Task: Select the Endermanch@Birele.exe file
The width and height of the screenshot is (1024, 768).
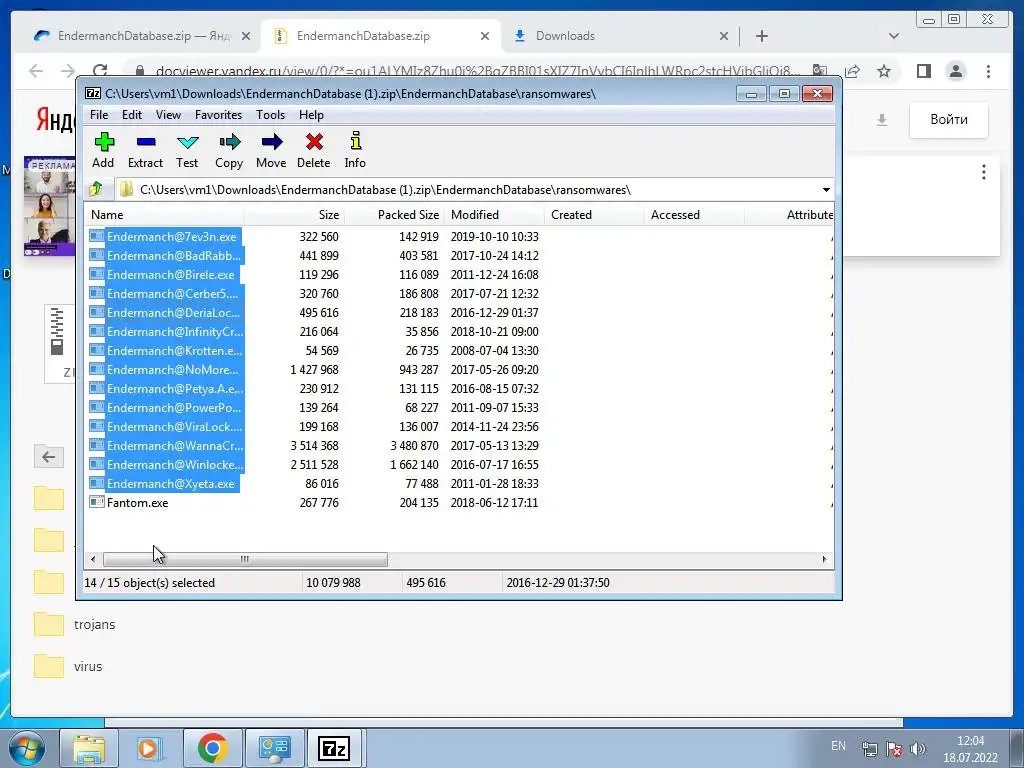Action: (x=170, y=274)
